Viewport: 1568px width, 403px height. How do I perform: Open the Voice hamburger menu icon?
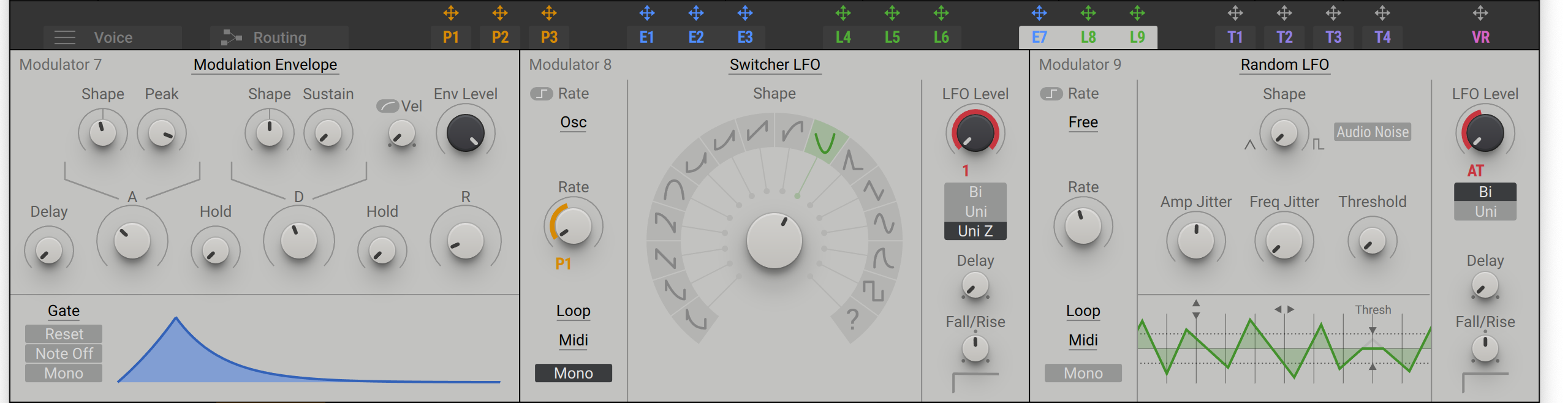point(65,37)
